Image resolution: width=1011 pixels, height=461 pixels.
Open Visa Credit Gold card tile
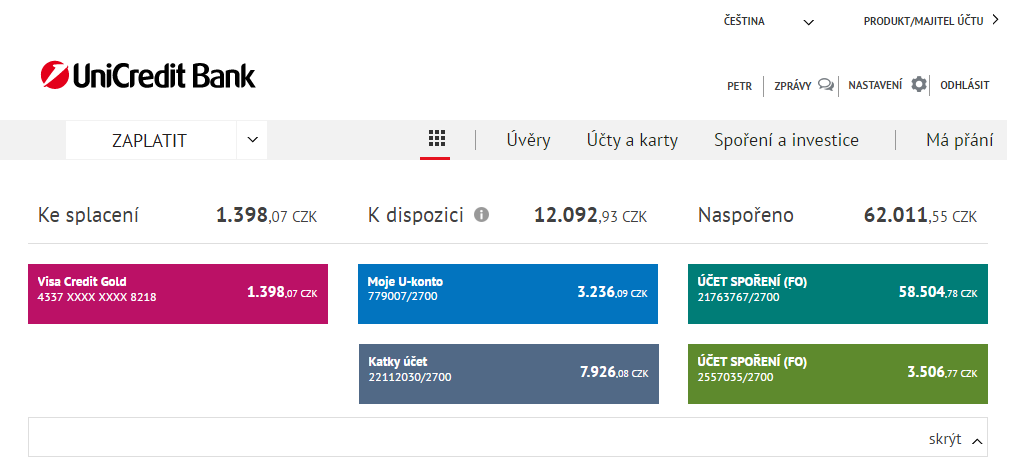[x=178, y=293]
